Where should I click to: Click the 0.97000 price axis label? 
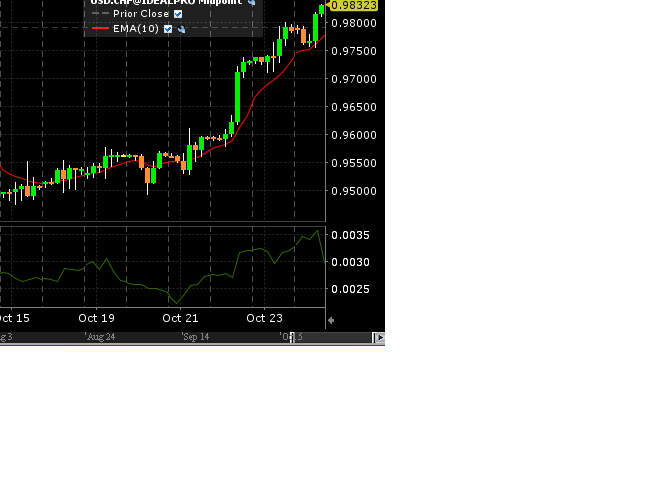[354, 79]
